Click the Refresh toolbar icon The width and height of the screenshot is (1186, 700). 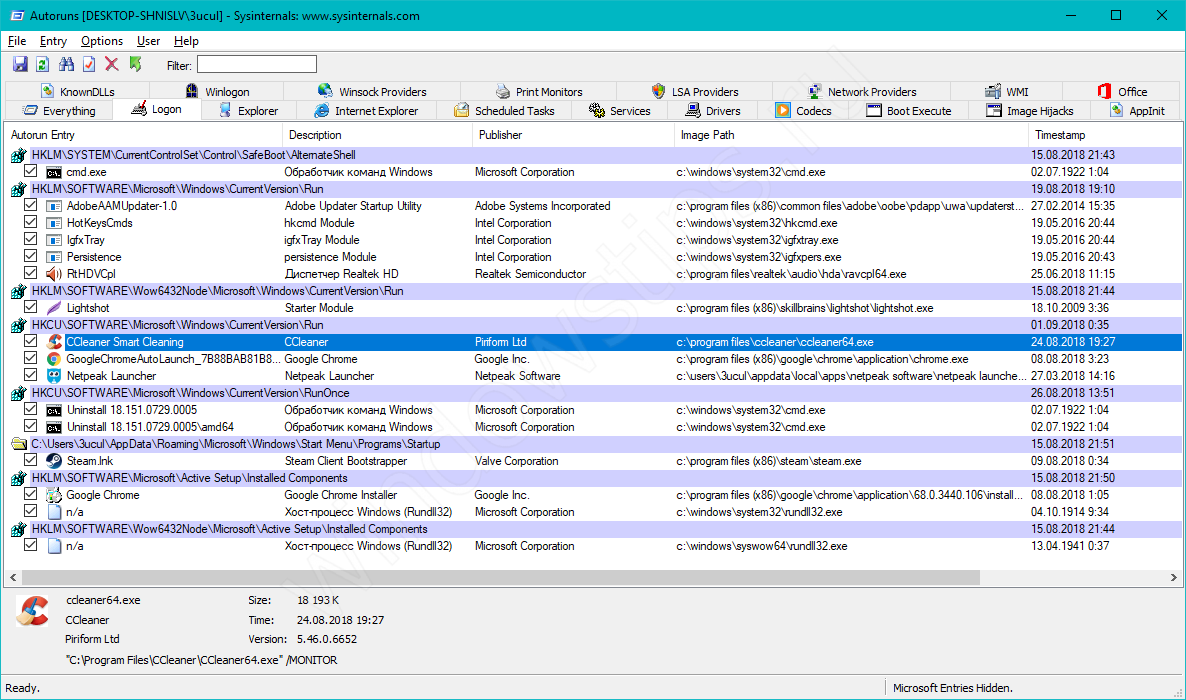pyautogui.click(x=43, y=65)
